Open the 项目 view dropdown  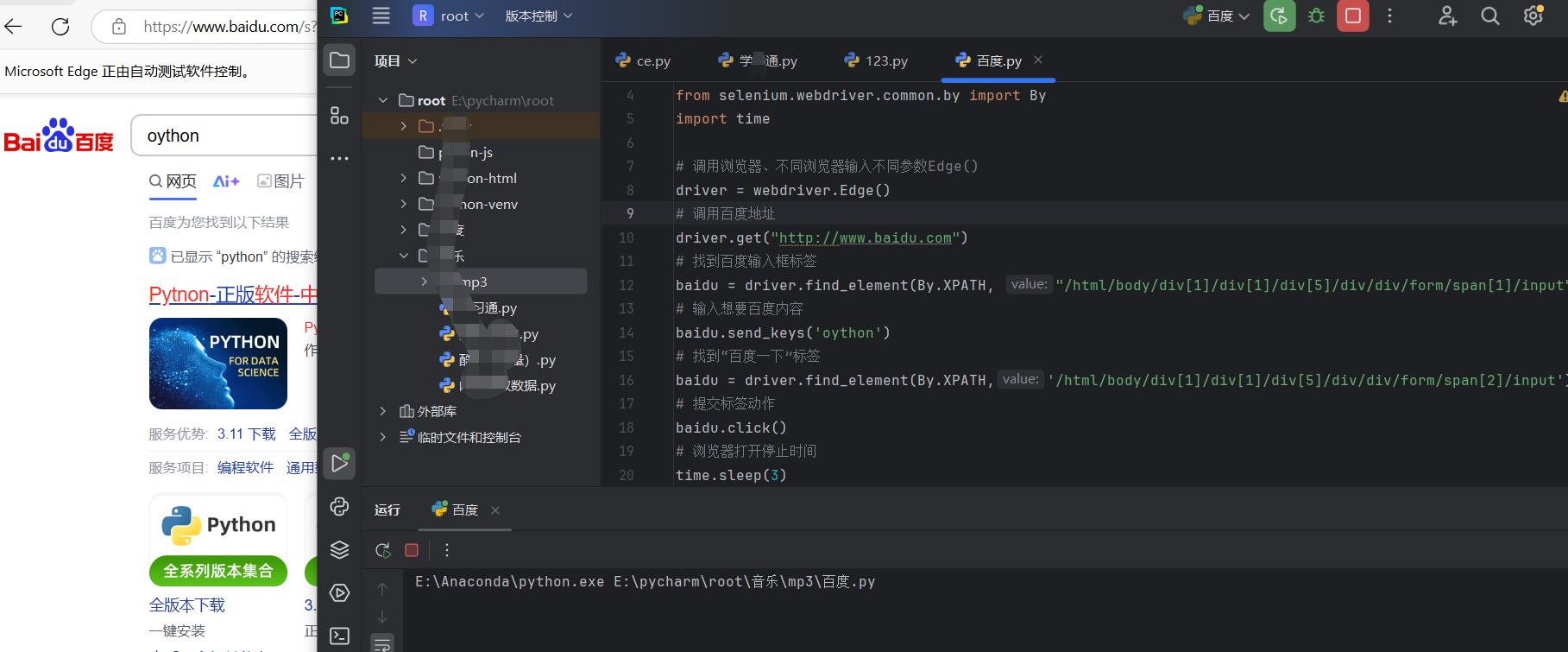click(x=395, y=60)
